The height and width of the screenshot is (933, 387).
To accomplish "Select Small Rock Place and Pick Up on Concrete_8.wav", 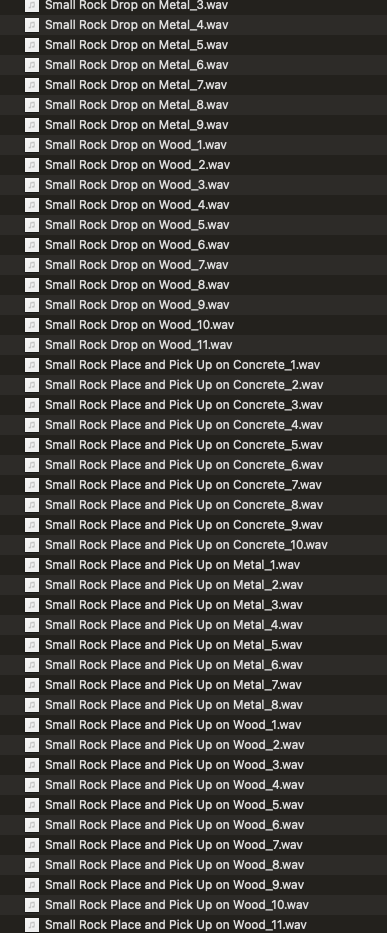I will click(x=184, y=505).
